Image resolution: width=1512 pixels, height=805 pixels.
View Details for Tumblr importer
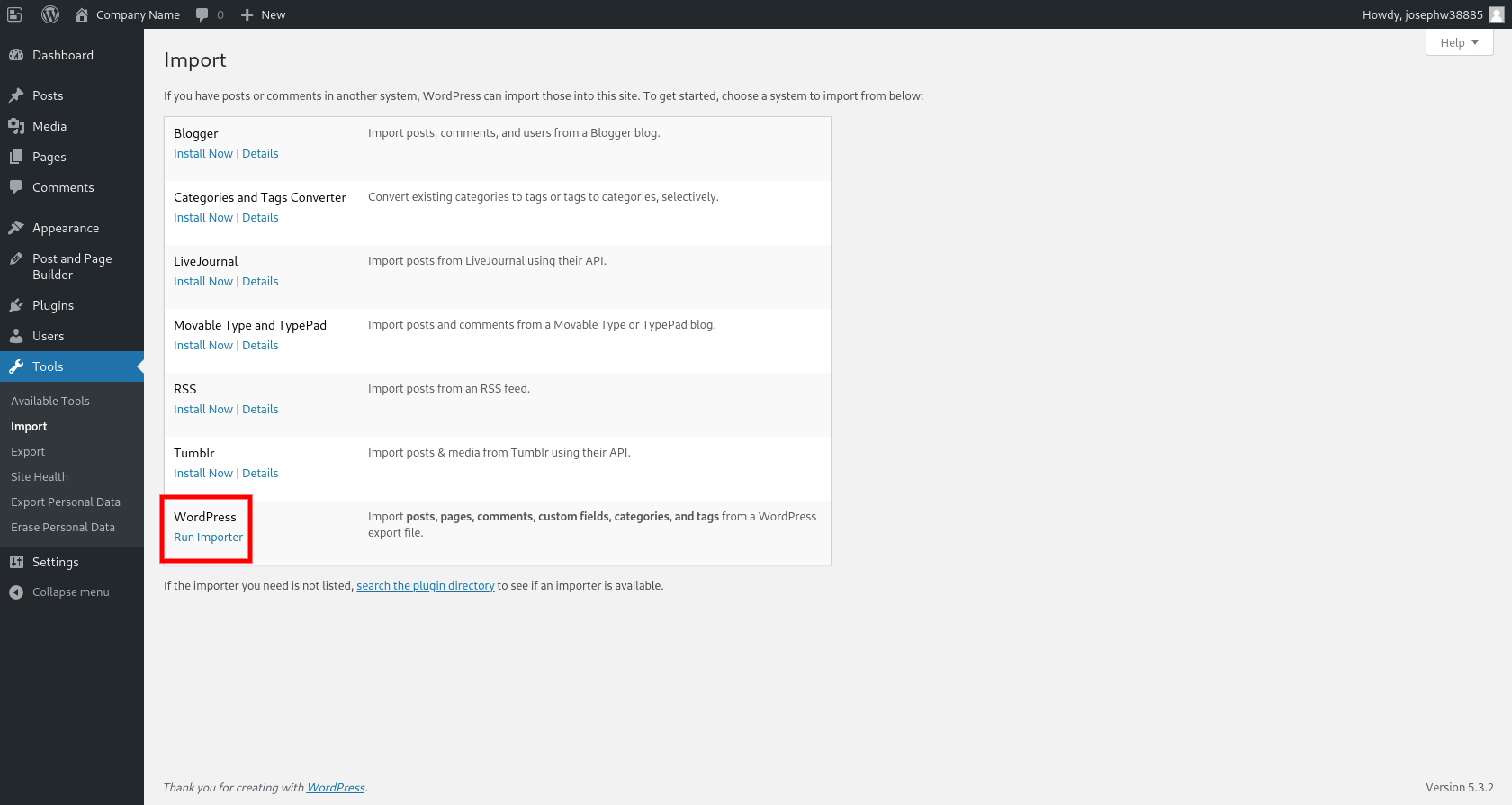(260, 473)
